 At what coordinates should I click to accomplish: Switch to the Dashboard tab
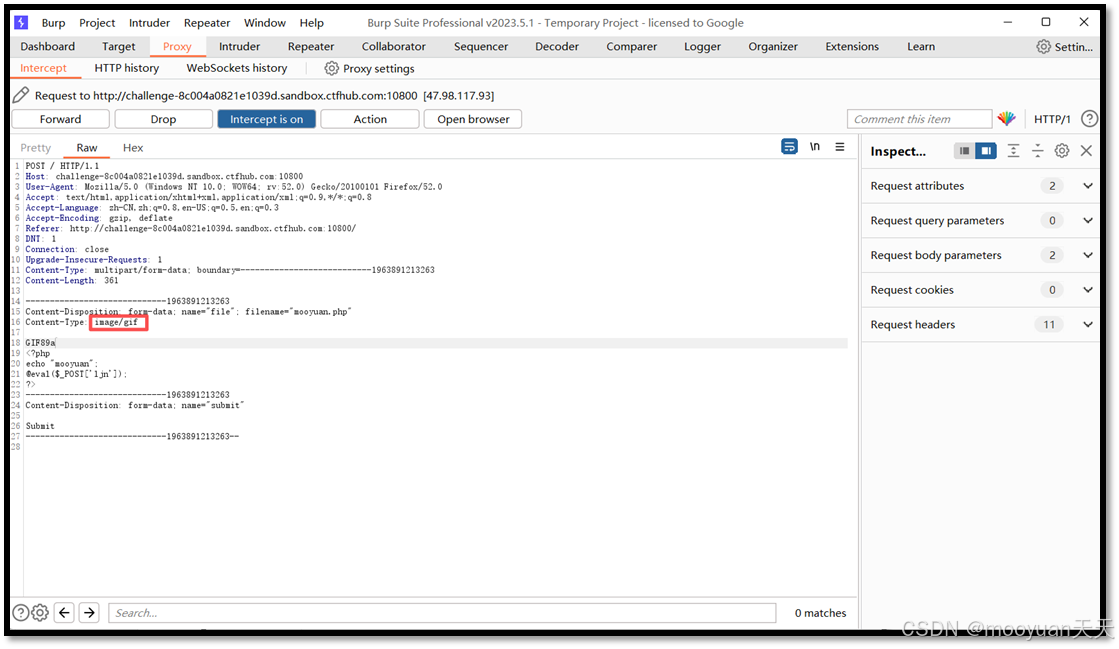(x=48, y=46)
